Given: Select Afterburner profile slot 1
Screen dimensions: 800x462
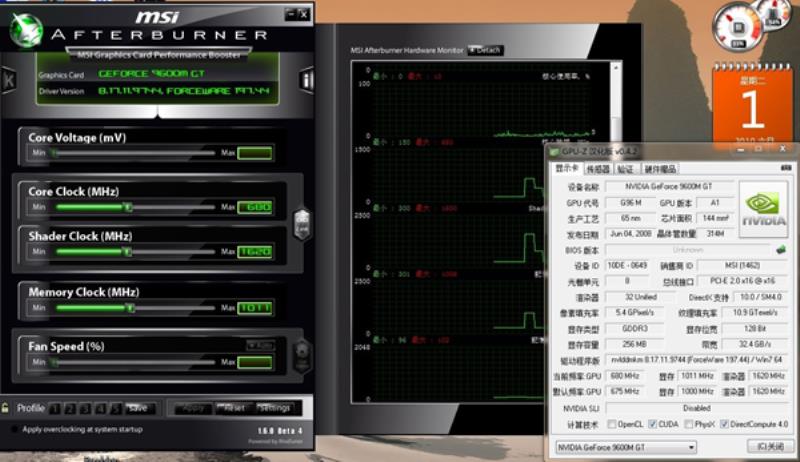Looking at the screenshot, I should point(55,408).
